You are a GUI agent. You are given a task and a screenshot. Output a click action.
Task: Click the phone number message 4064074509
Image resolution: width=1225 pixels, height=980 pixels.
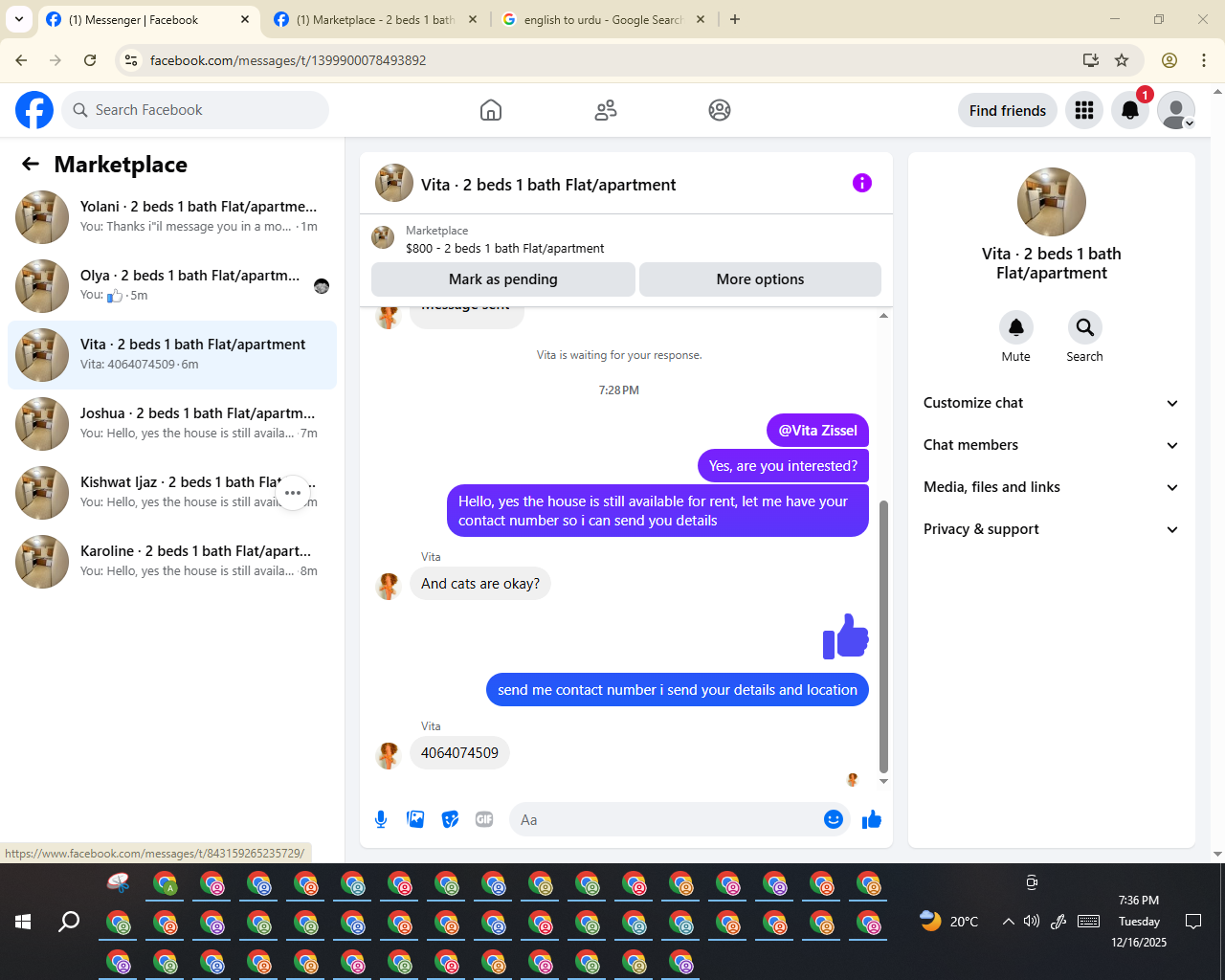[459, 753]
